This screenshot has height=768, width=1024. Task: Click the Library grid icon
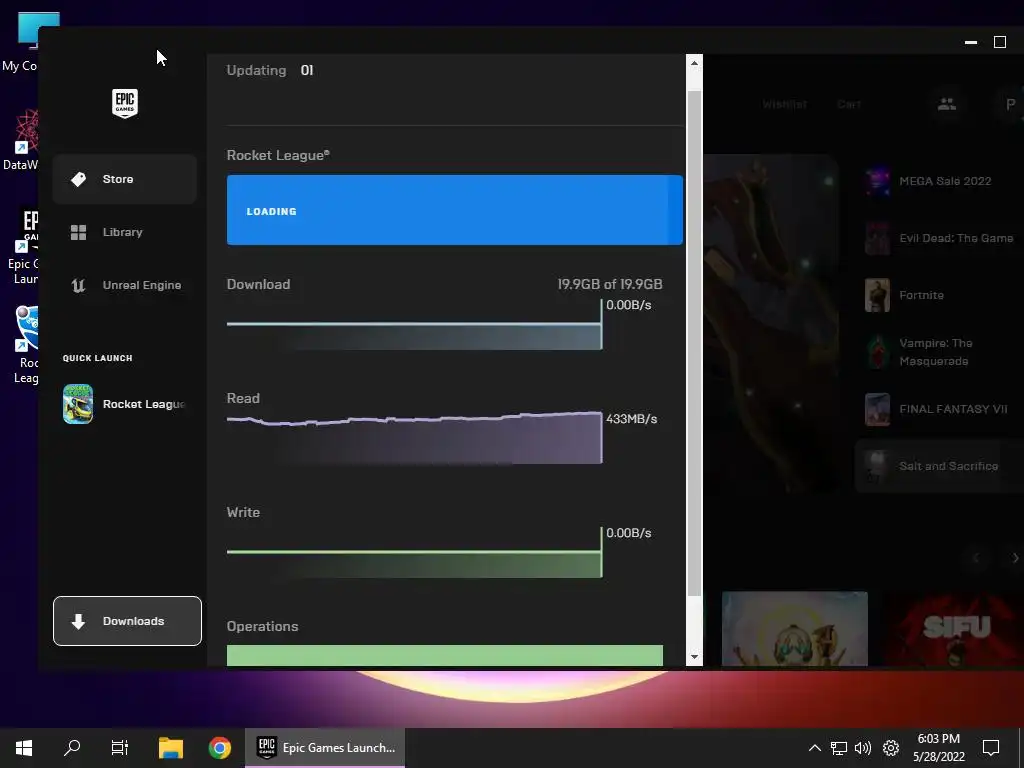[78, 232]
